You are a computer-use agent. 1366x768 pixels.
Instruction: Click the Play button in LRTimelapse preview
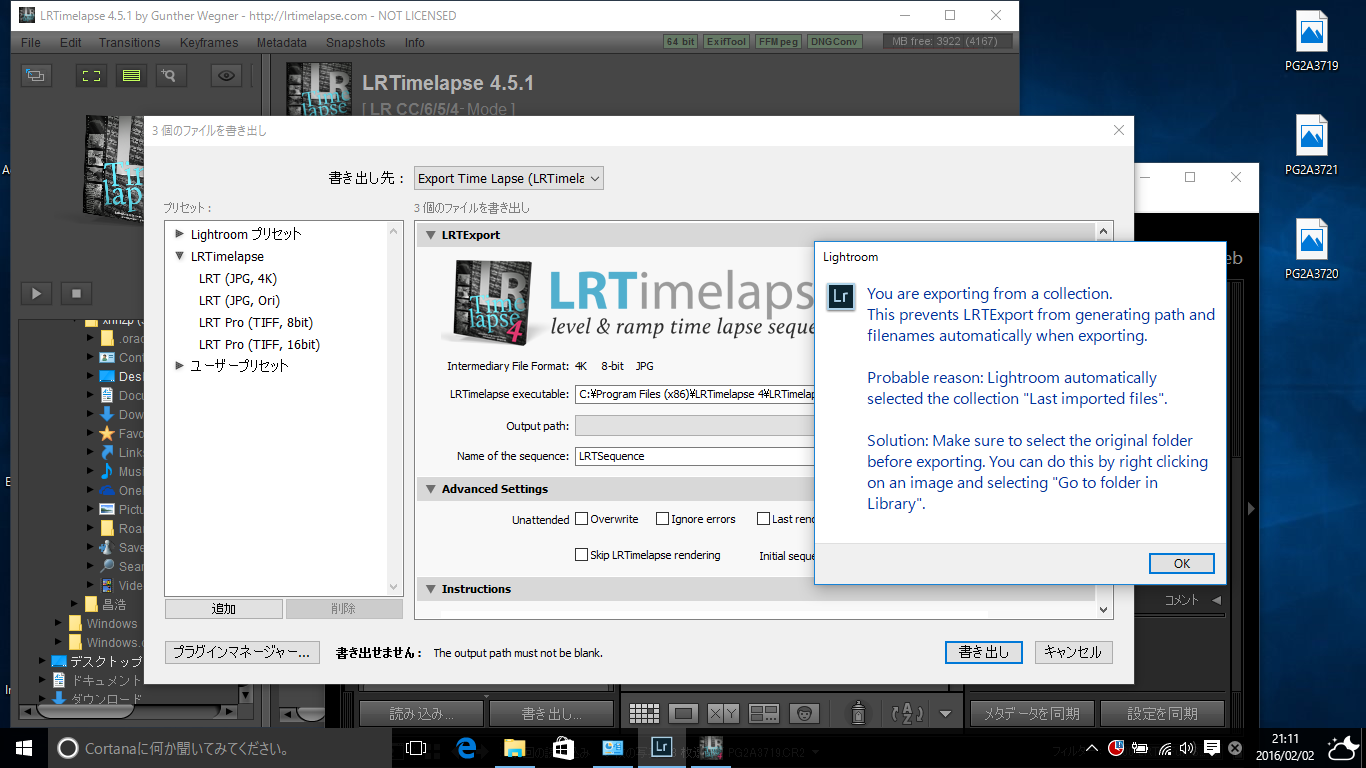click(x=37, y=293)
